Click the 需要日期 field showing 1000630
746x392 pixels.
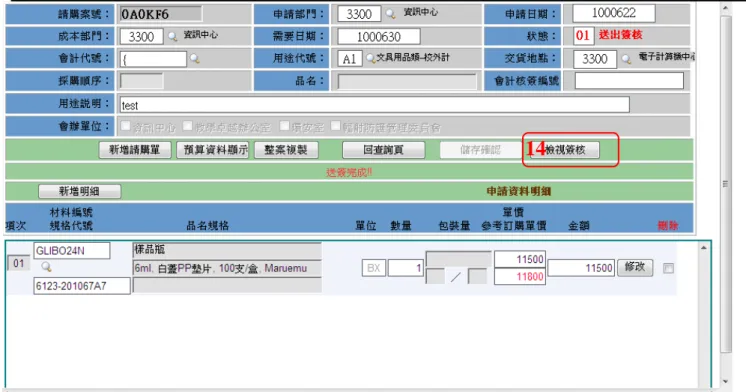point(379,37)
